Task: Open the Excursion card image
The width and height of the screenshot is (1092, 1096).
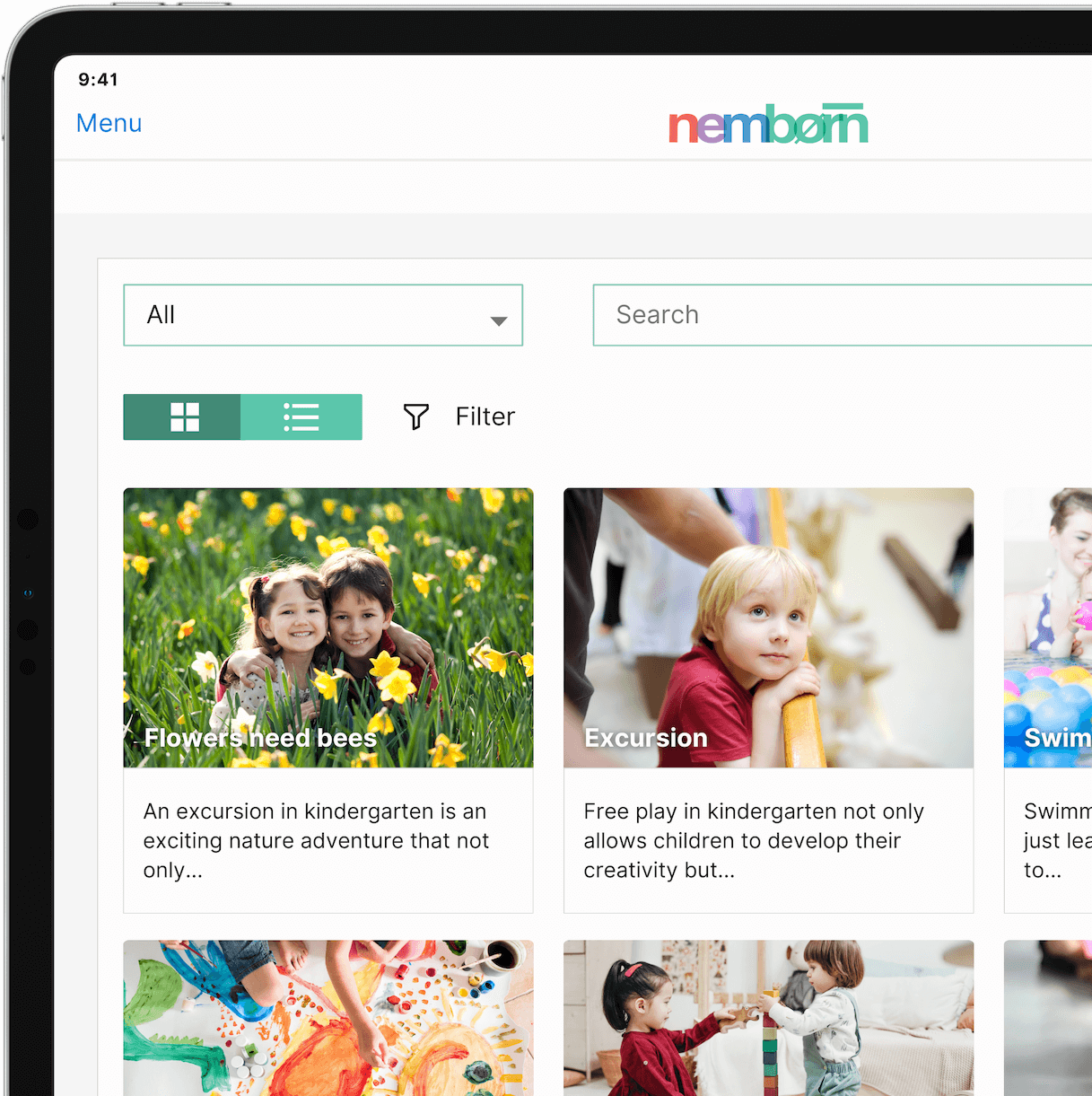Action: click(x=768, y=627)
